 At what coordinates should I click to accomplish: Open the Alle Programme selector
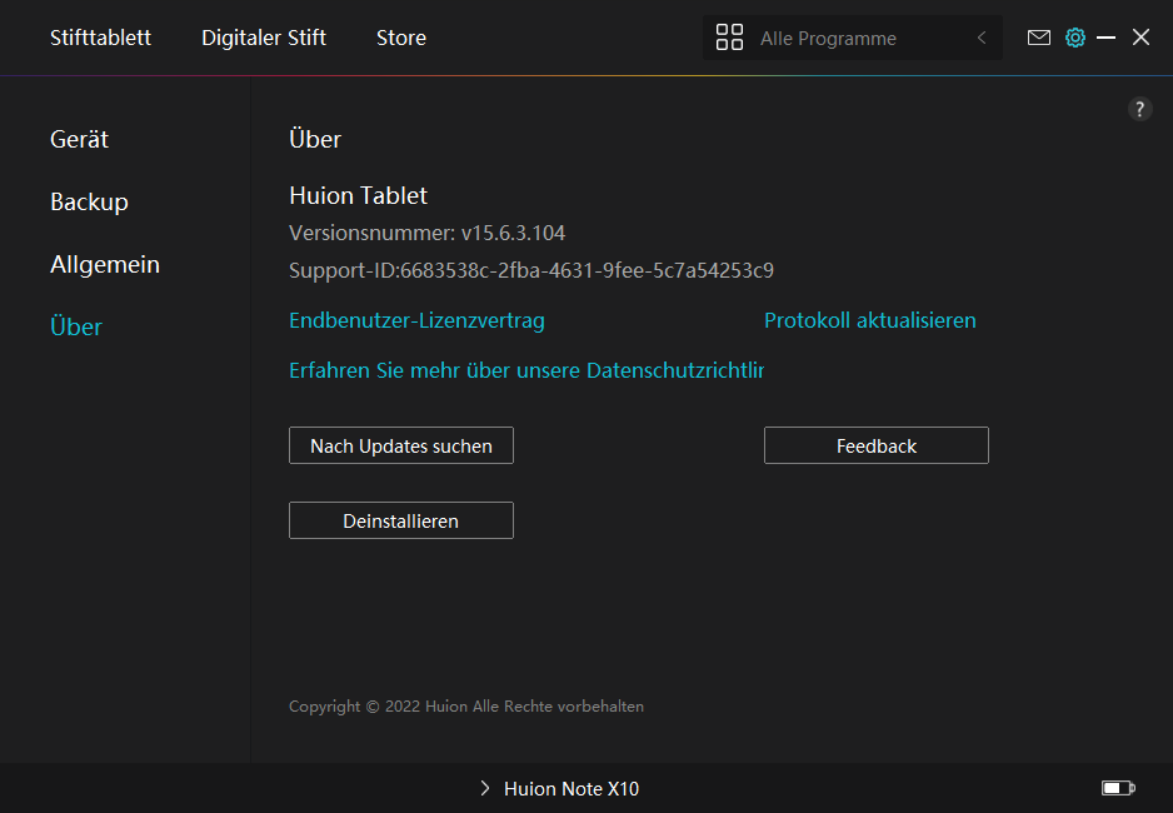point(852,37)
